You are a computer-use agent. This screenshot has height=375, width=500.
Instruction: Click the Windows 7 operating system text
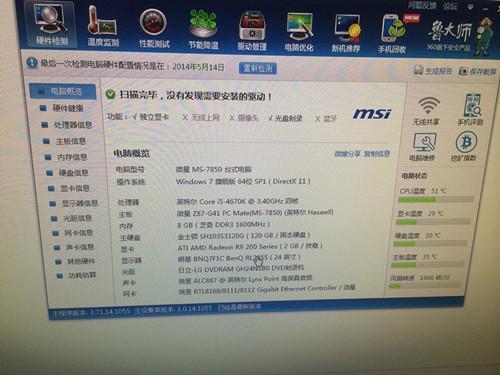click(x=243, y=181)
